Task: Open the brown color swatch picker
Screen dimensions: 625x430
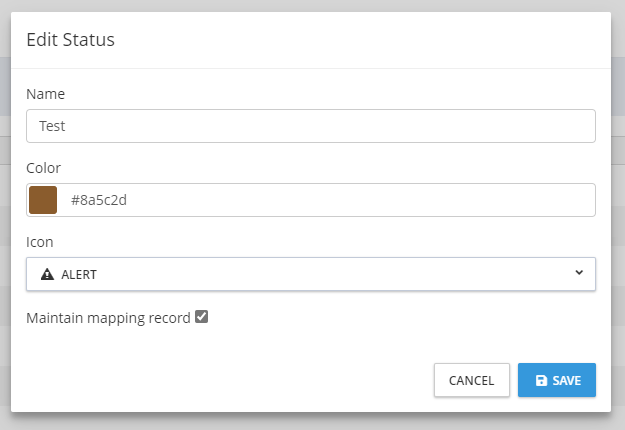Action: coord(43,200)
